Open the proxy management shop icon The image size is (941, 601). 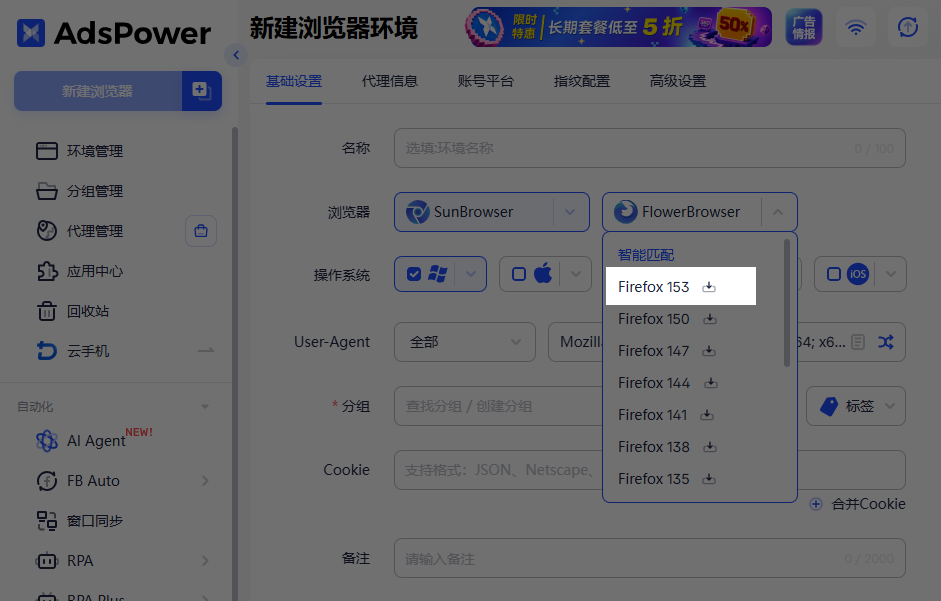(x=201, y=231)
